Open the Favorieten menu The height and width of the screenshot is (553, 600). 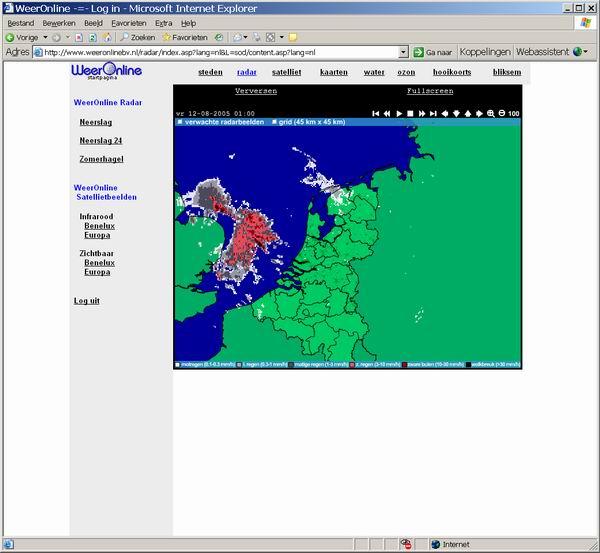tap(129, 23)
